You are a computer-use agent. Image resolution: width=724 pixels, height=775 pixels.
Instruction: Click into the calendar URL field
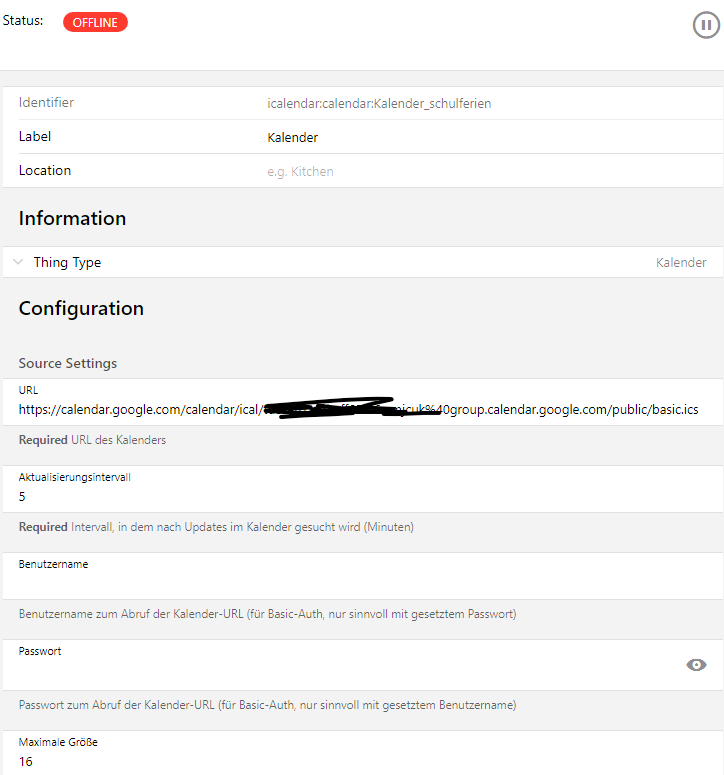click(x=358, y=410)
